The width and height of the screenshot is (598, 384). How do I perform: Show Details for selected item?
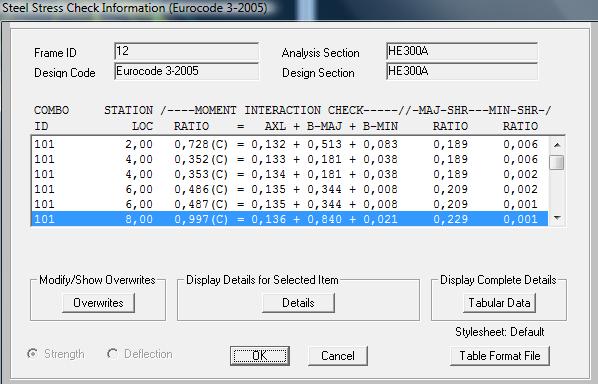tap(298, 303)
